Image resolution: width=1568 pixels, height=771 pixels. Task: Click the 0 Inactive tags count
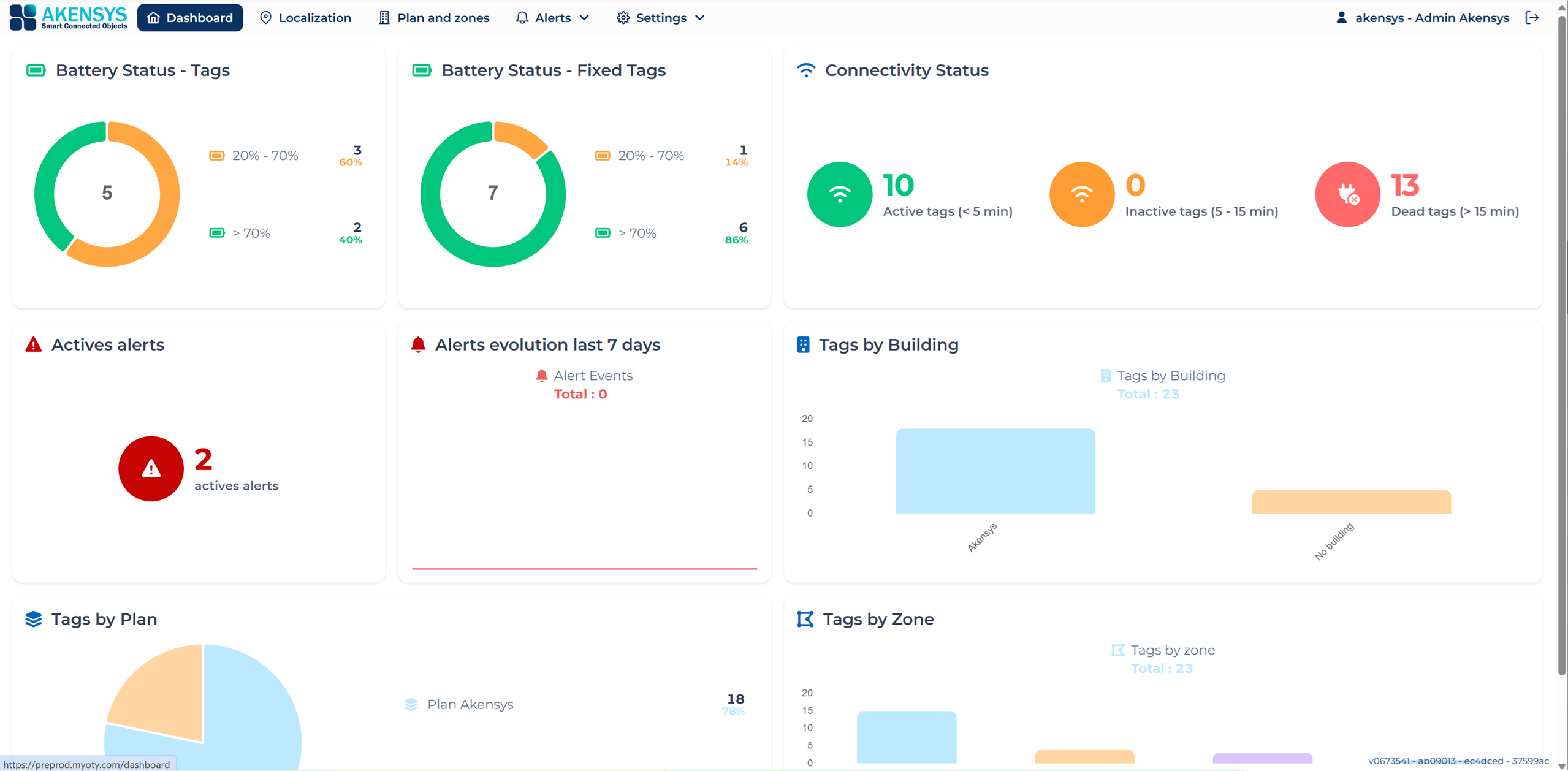(1135, 185)
